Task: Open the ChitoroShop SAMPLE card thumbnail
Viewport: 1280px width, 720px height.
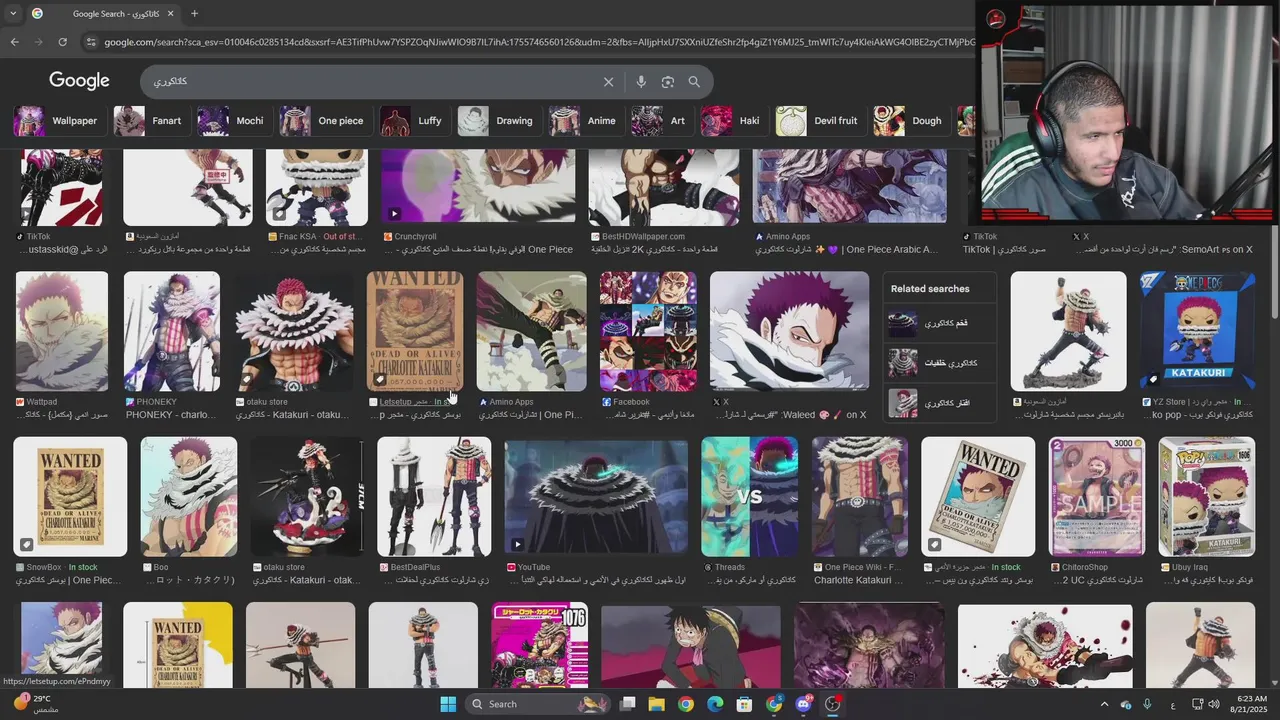Action: coord(1097,496)
